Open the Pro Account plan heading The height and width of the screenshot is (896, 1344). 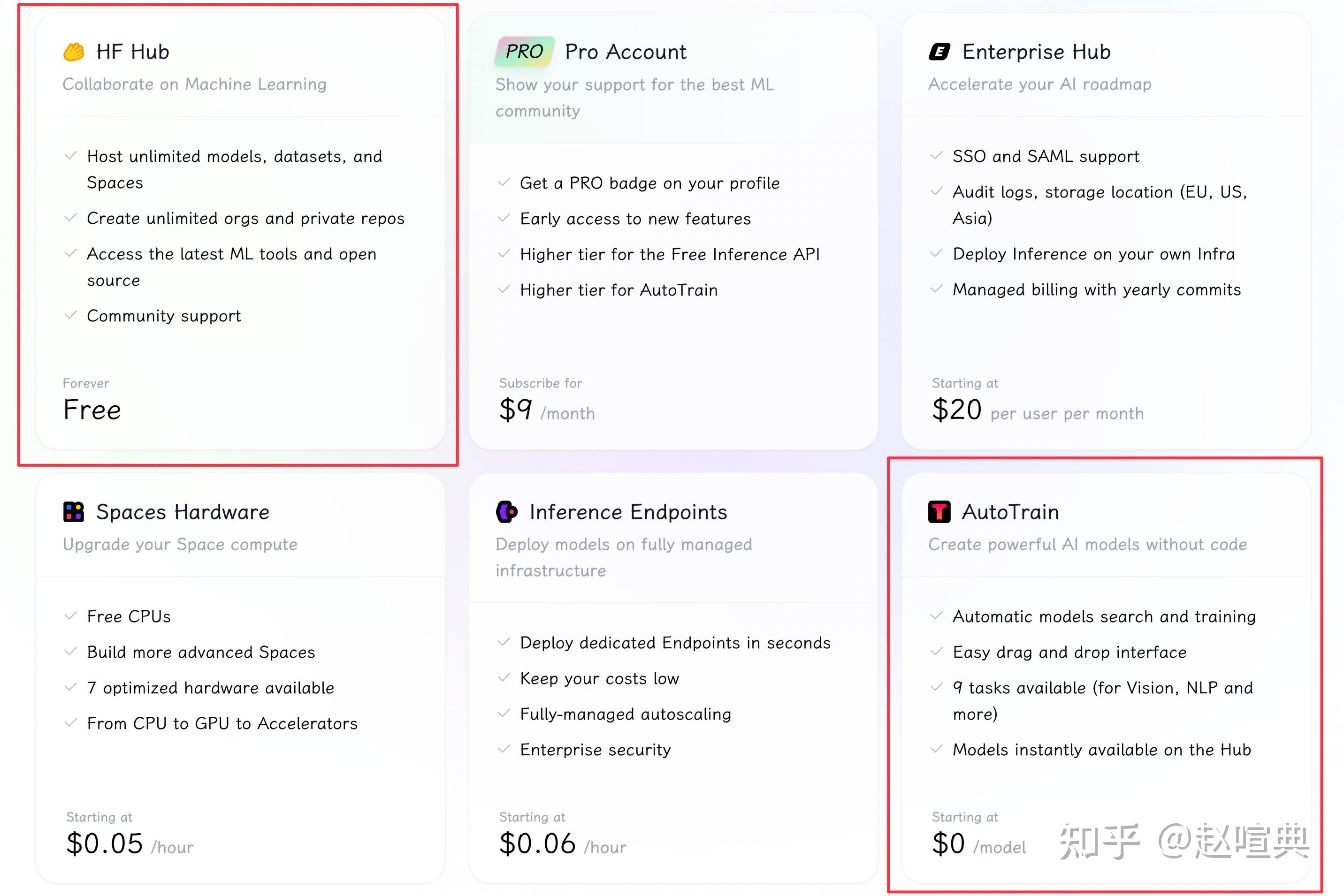626,52
